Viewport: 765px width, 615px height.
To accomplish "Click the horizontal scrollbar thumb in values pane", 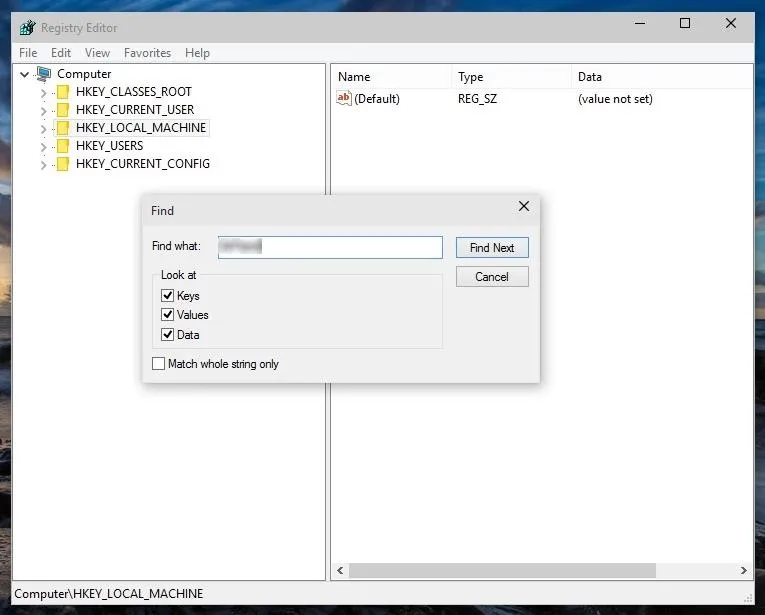I will pos(503,570).
